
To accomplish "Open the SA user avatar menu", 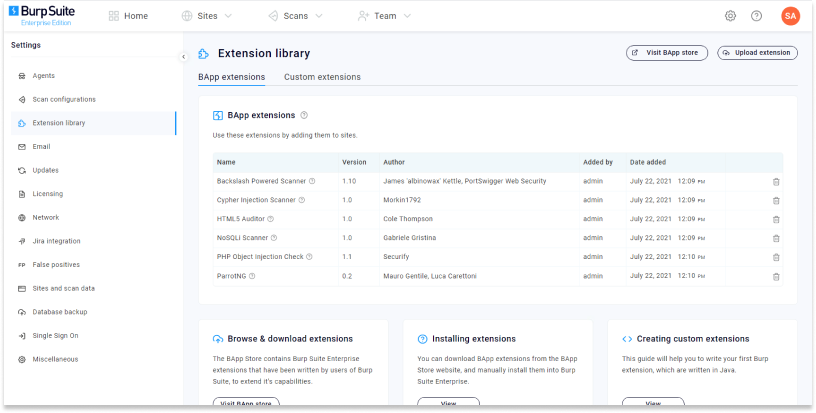I will pyautogui.click(x=790, y=16).
